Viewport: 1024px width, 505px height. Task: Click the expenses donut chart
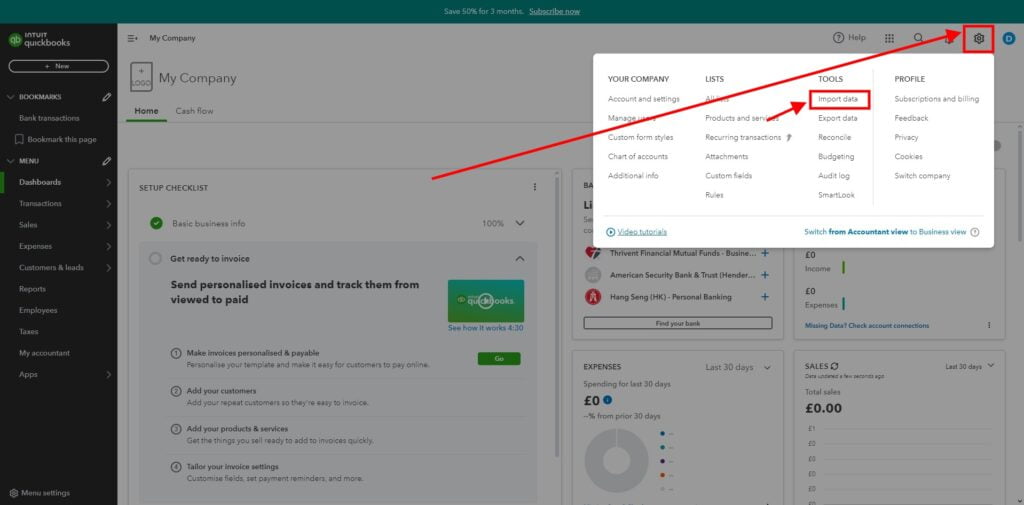coord(616,461)
